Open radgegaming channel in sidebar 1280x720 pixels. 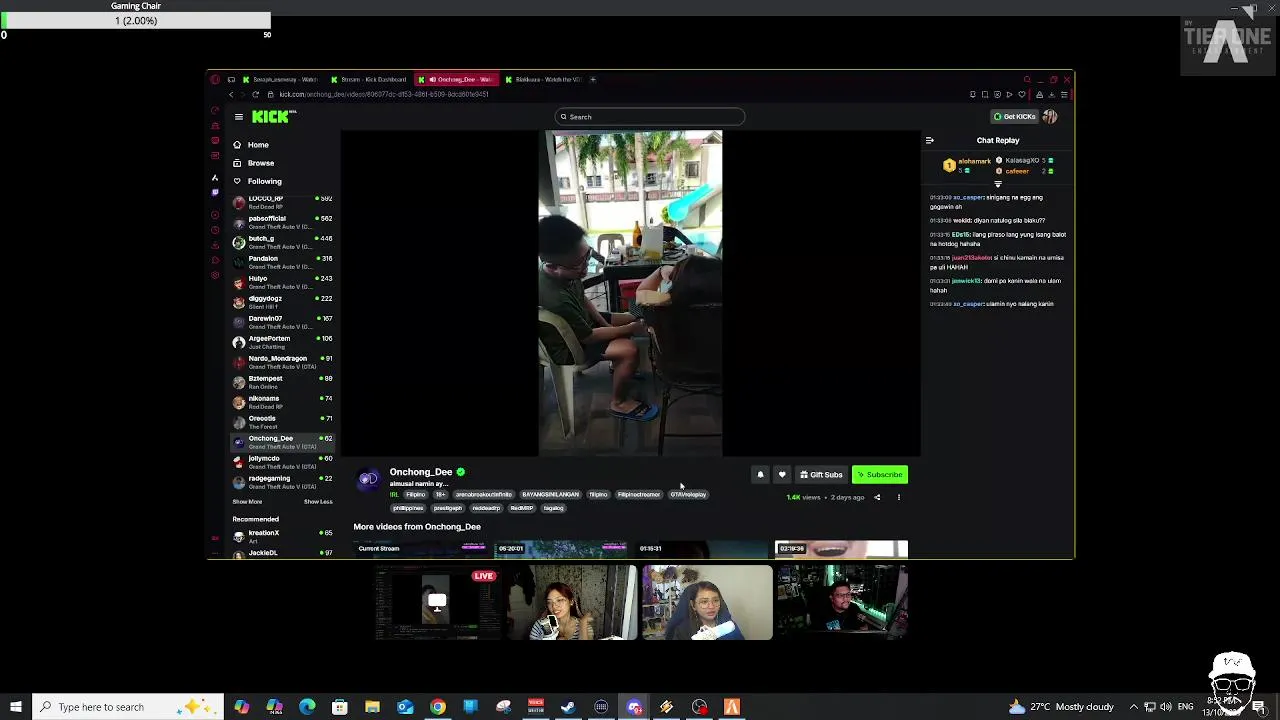[282, 482]
